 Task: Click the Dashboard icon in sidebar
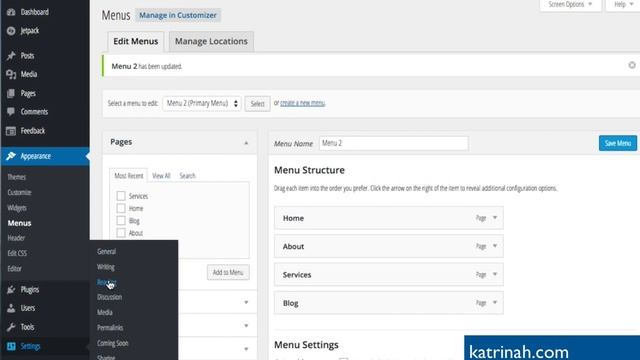11,12
